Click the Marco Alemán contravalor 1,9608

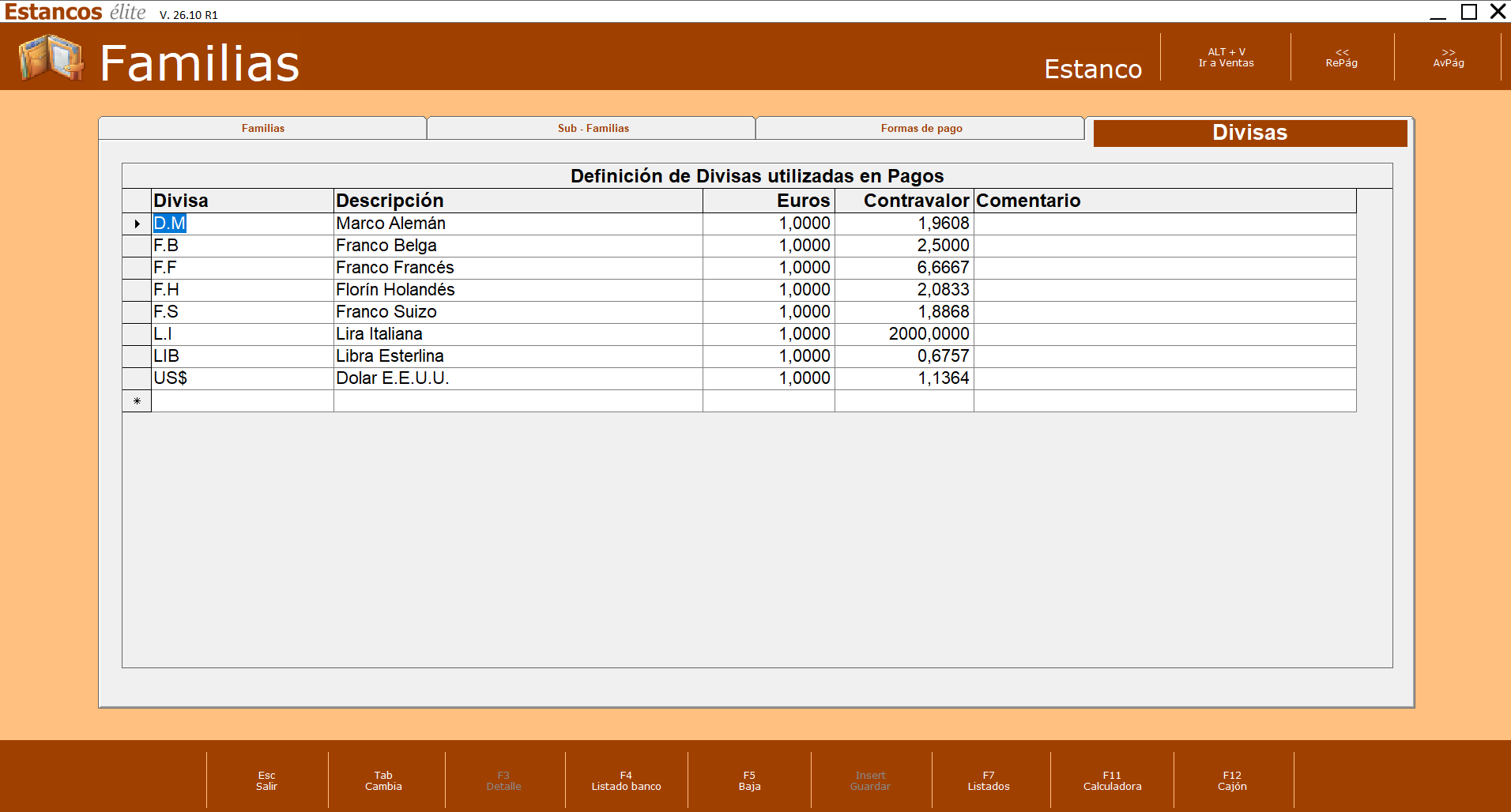tap(904, 224)
